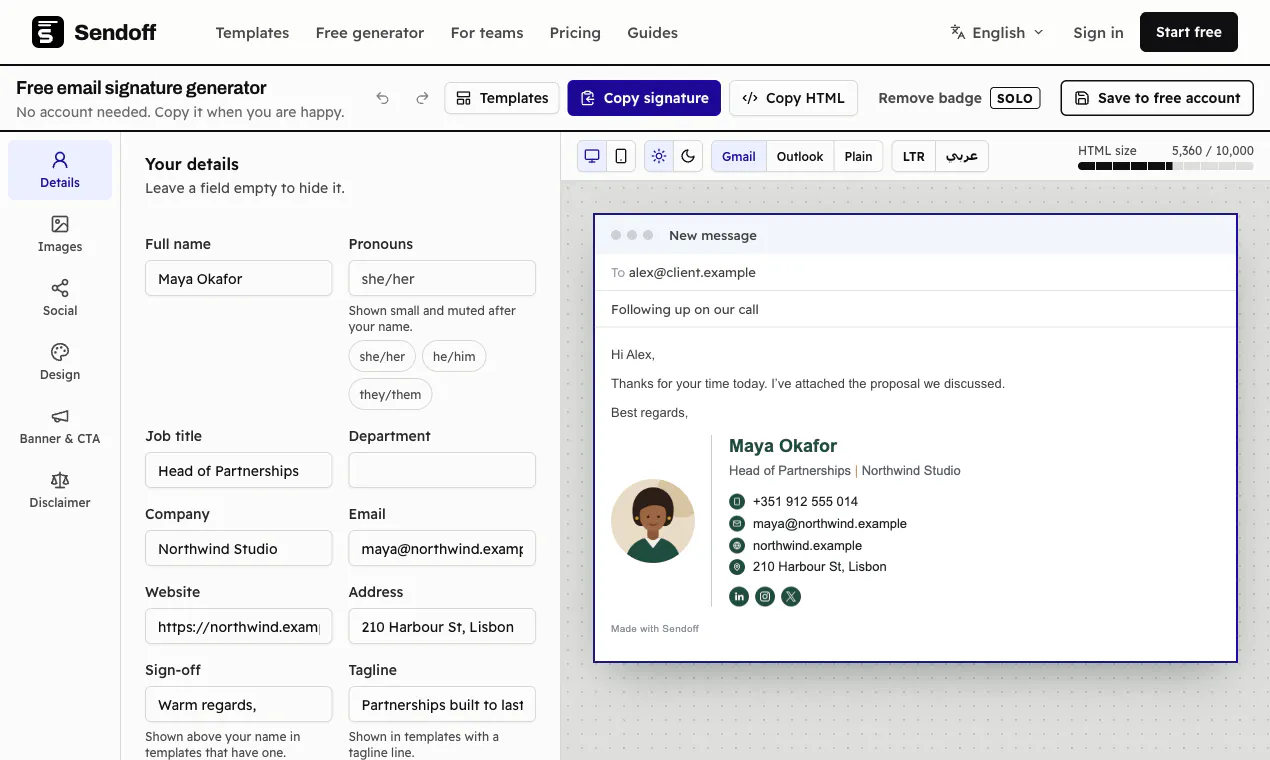The image size is (1270, 760).
Task: Select Outlook preview mode
Action: click(x=800, y=156)
